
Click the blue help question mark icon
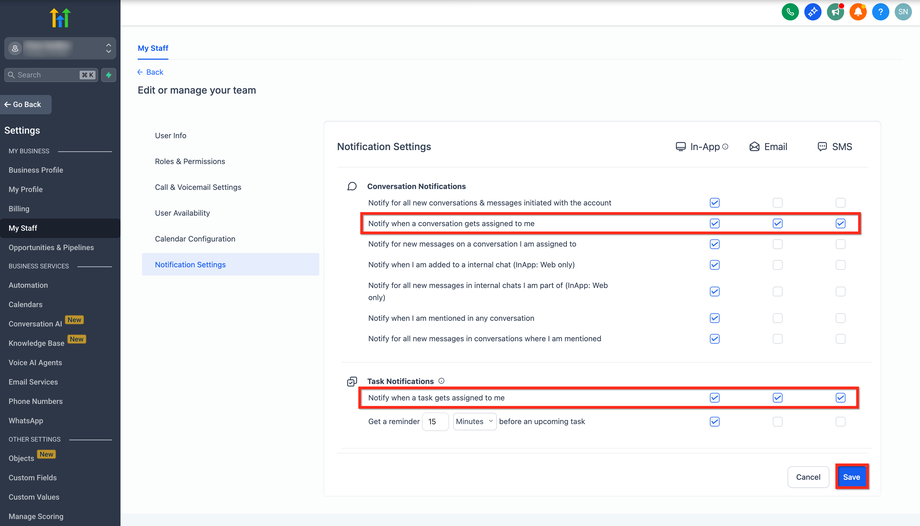(881, 12)
